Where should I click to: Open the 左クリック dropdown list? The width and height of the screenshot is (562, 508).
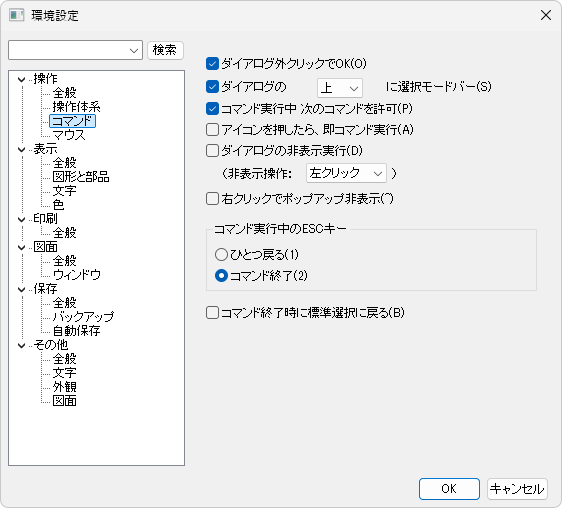click(x=346, y=173)
